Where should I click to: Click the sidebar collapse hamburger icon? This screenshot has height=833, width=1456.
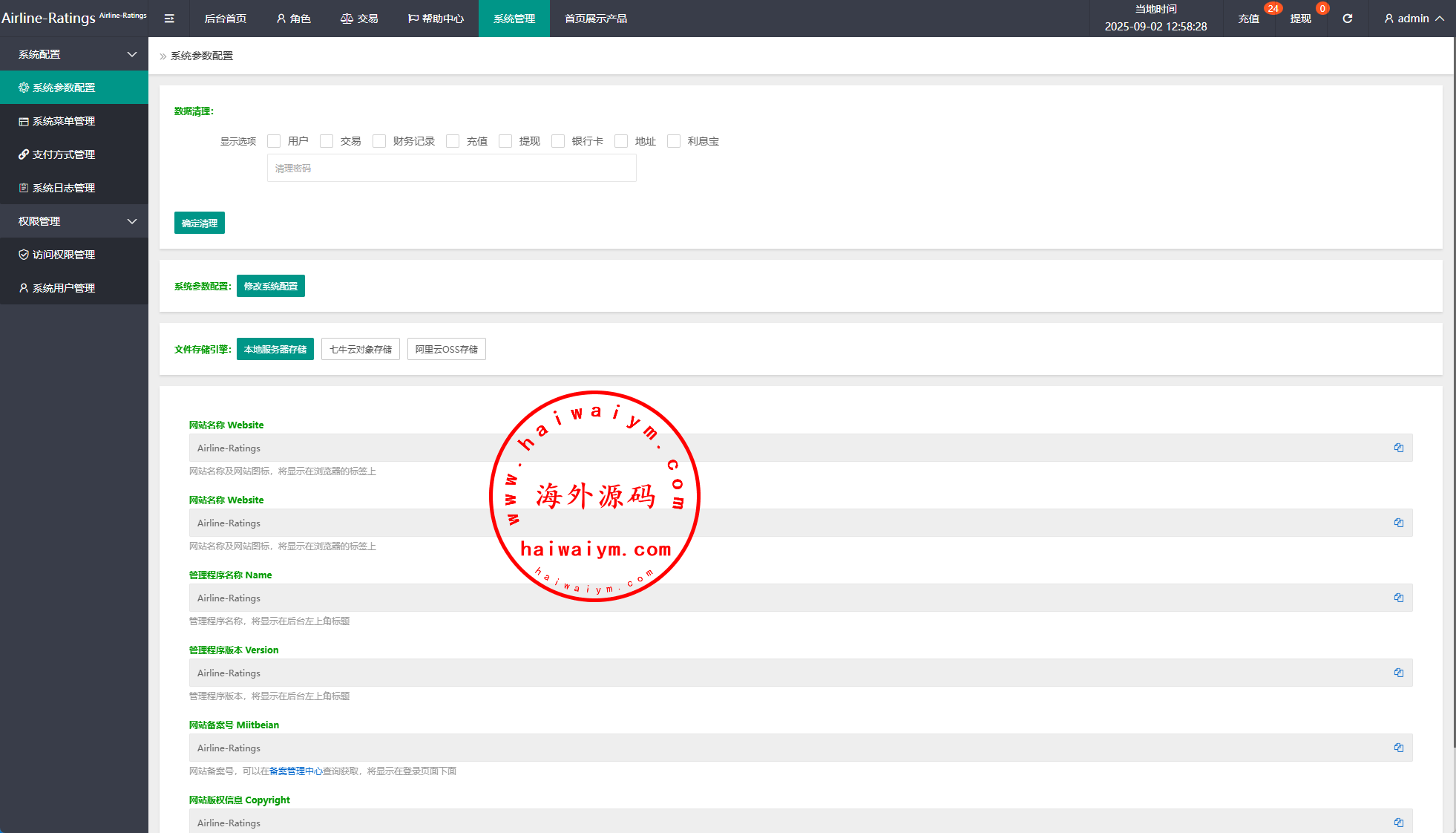click(169, 19)
